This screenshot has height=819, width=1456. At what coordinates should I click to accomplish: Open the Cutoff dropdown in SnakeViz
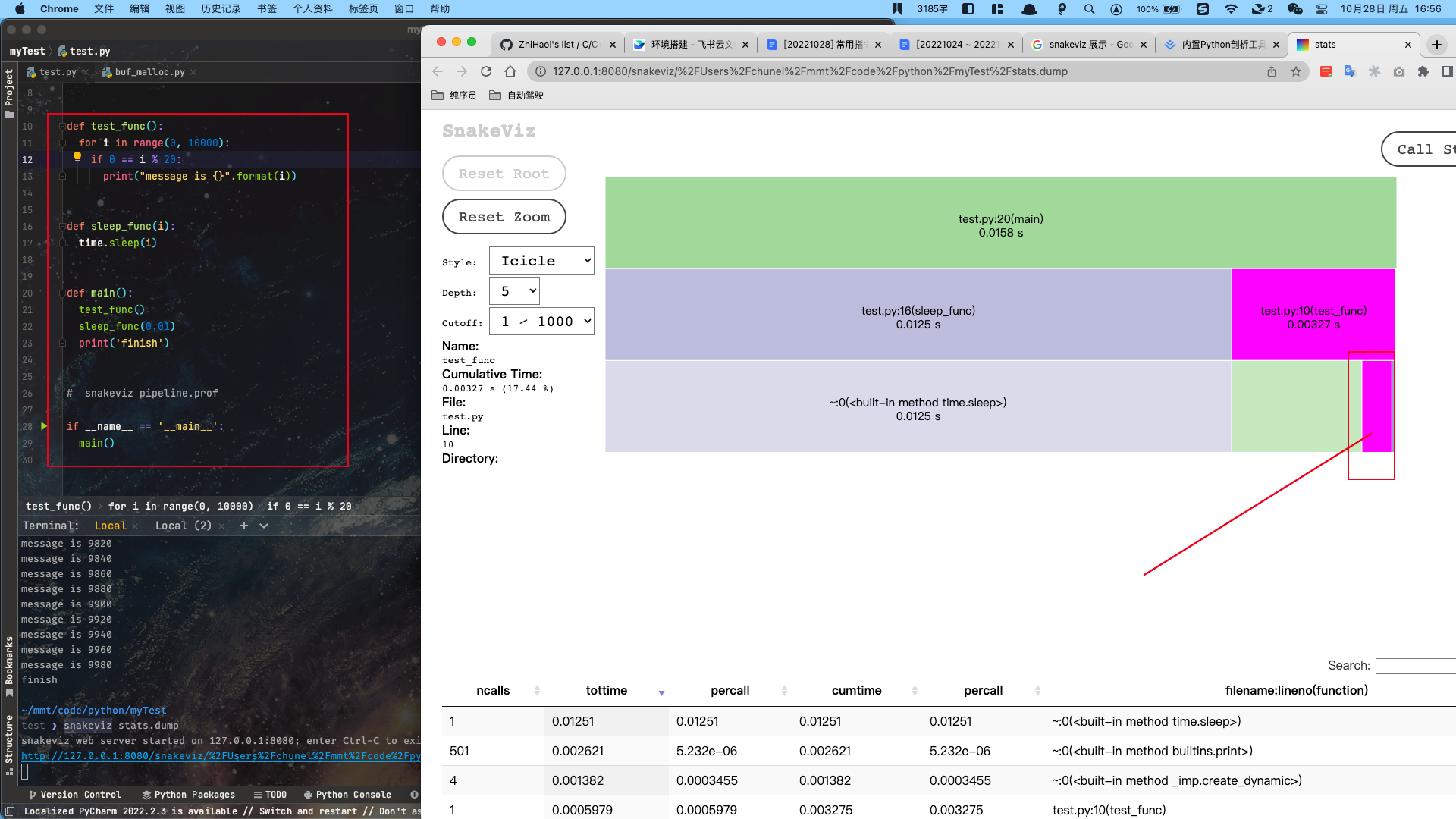[x=541, y=321]
